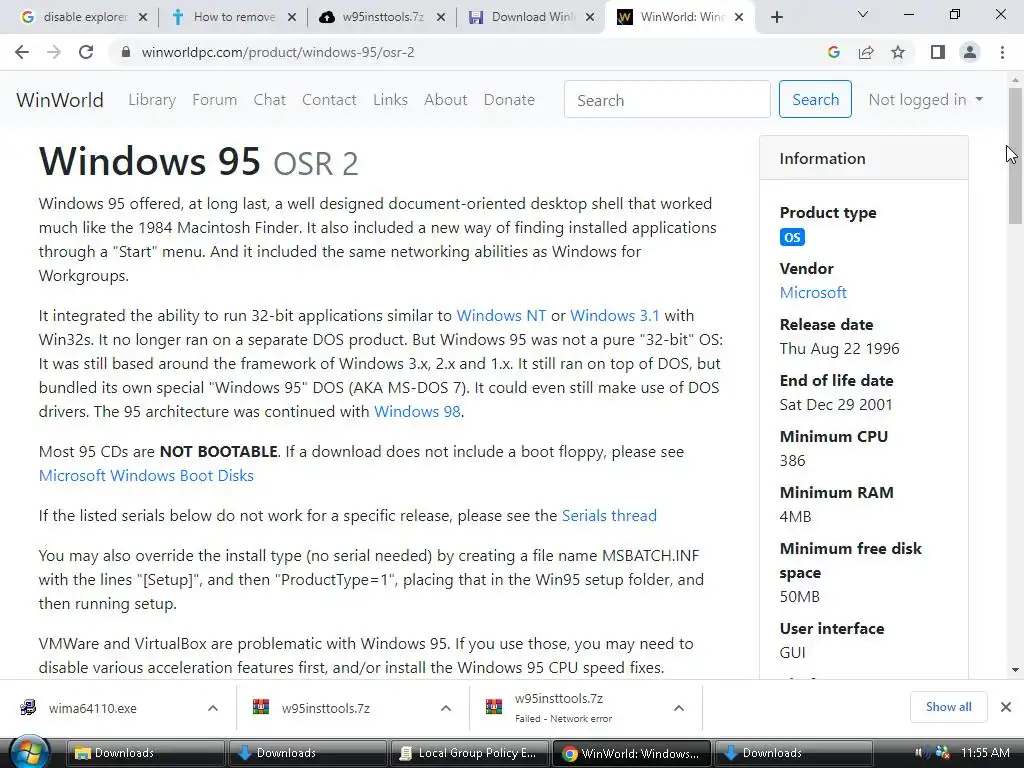Click the volume icon in system tray
Image resolution: width=1024 pixels, height=768 pixels.
pos(919,753)
